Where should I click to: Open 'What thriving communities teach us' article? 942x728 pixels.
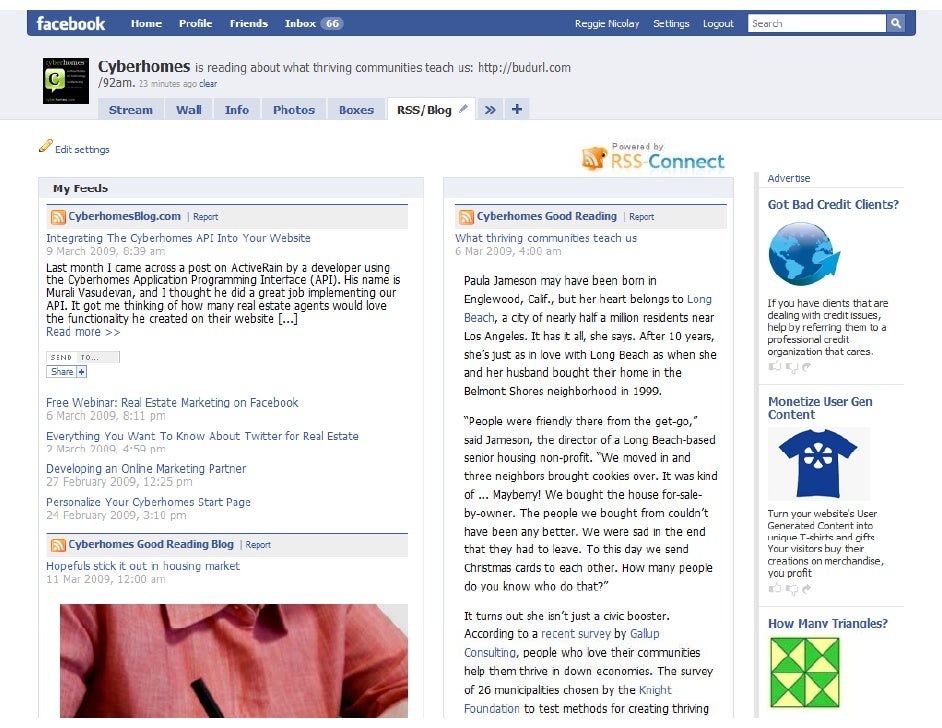pyautogui.click(x=546, y=238)
